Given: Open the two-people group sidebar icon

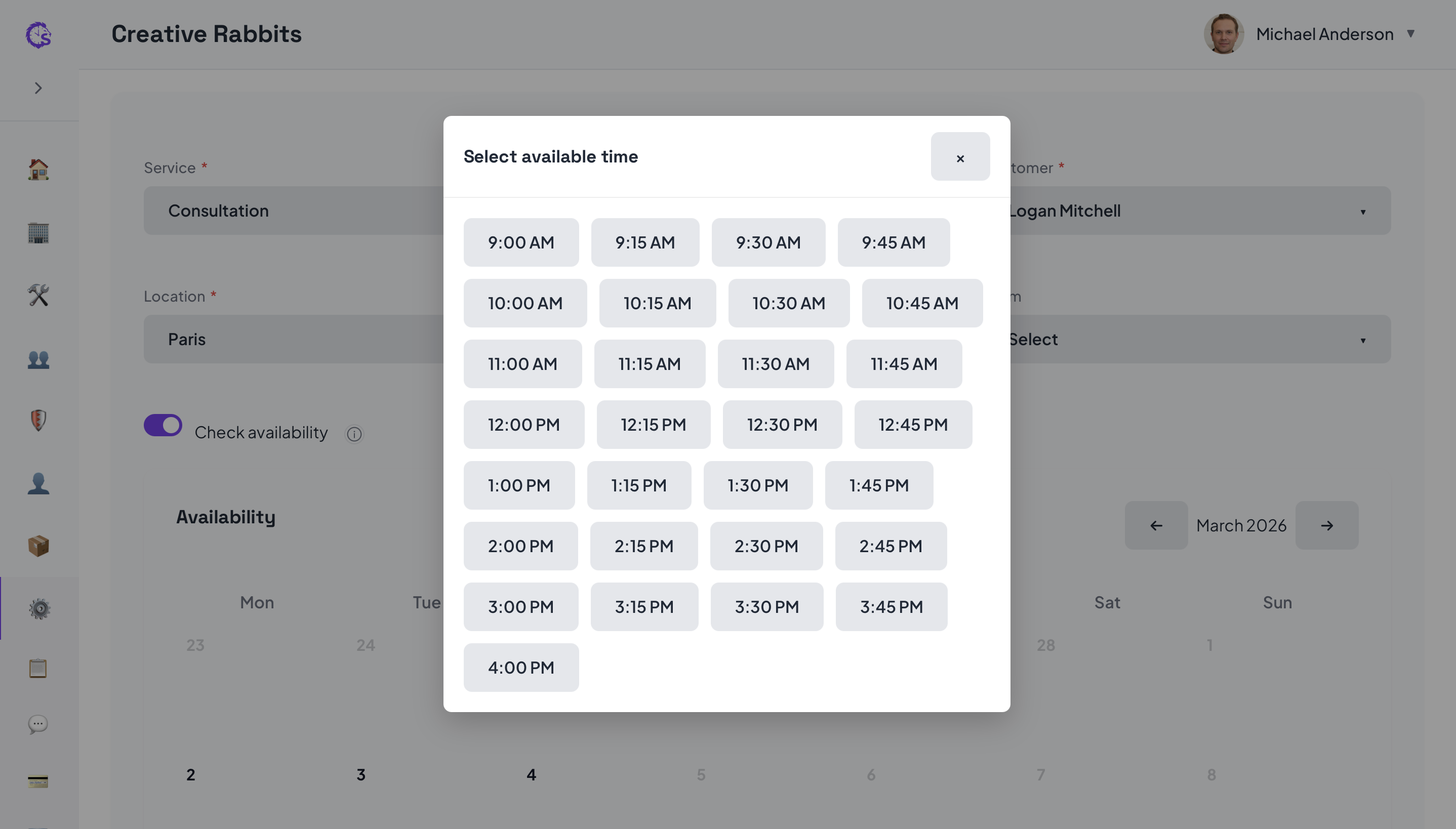Looking at the screenshot, I should (38, 359).
